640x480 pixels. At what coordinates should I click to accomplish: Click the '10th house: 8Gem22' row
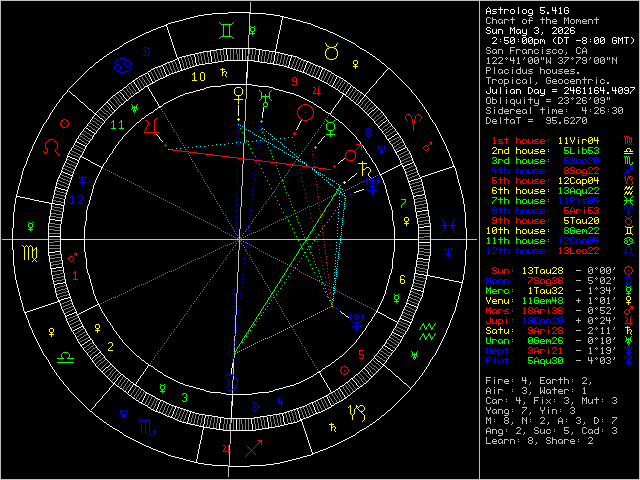pyautogui.click(x=542, y=231)
